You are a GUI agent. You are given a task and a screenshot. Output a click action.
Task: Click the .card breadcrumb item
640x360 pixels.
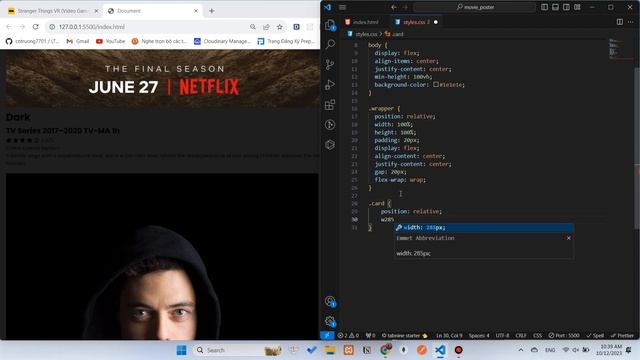(x=394, y=34)
